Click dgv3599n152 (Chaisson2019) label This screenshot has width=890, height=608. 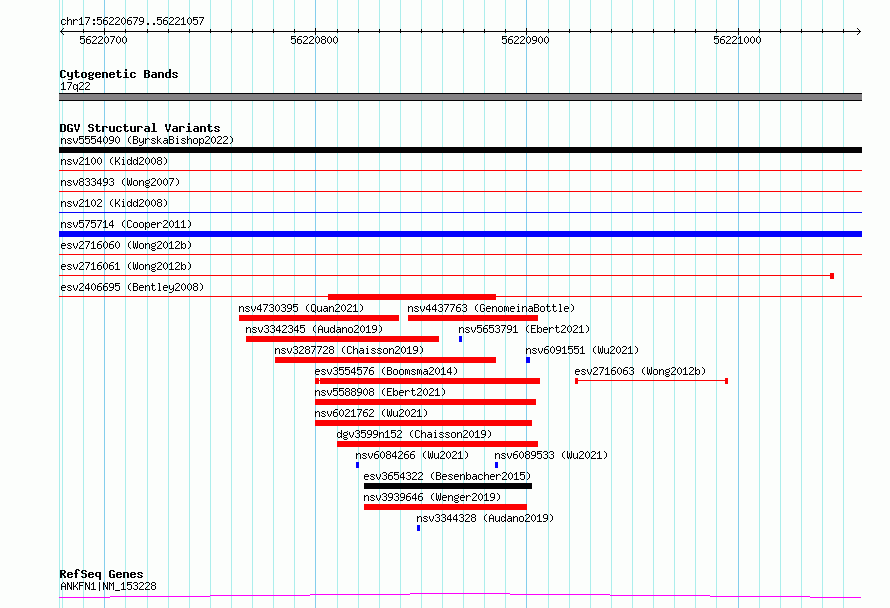click(414, 434)
